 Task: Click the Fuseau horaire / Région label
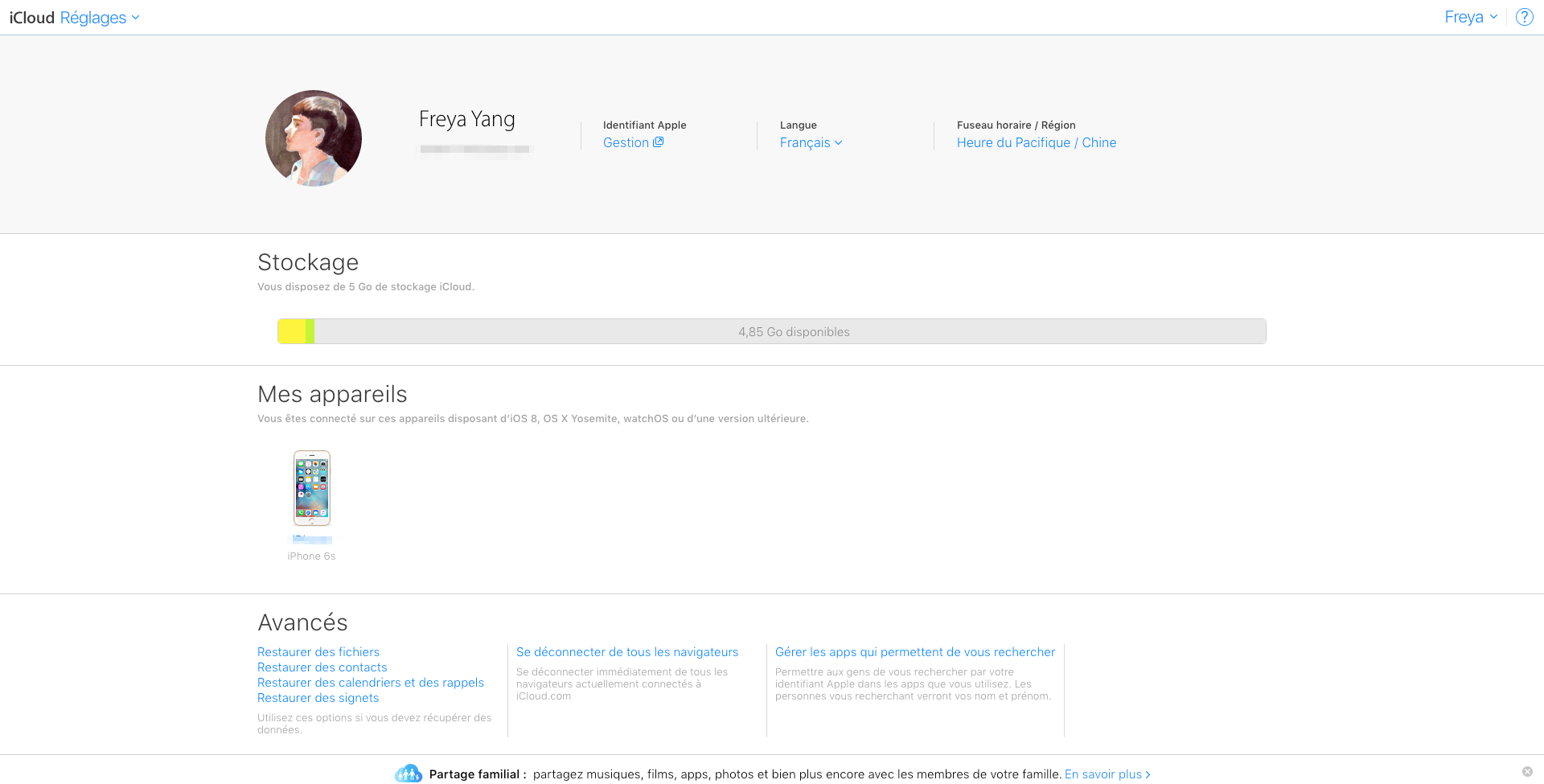pos(1016,125)
